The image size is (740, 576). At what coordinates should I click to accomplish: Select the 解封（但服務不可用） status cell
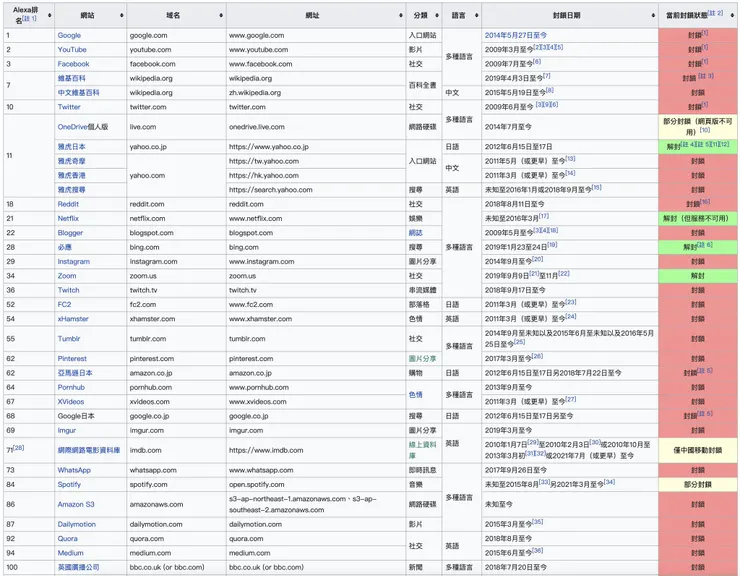point(698,218)
